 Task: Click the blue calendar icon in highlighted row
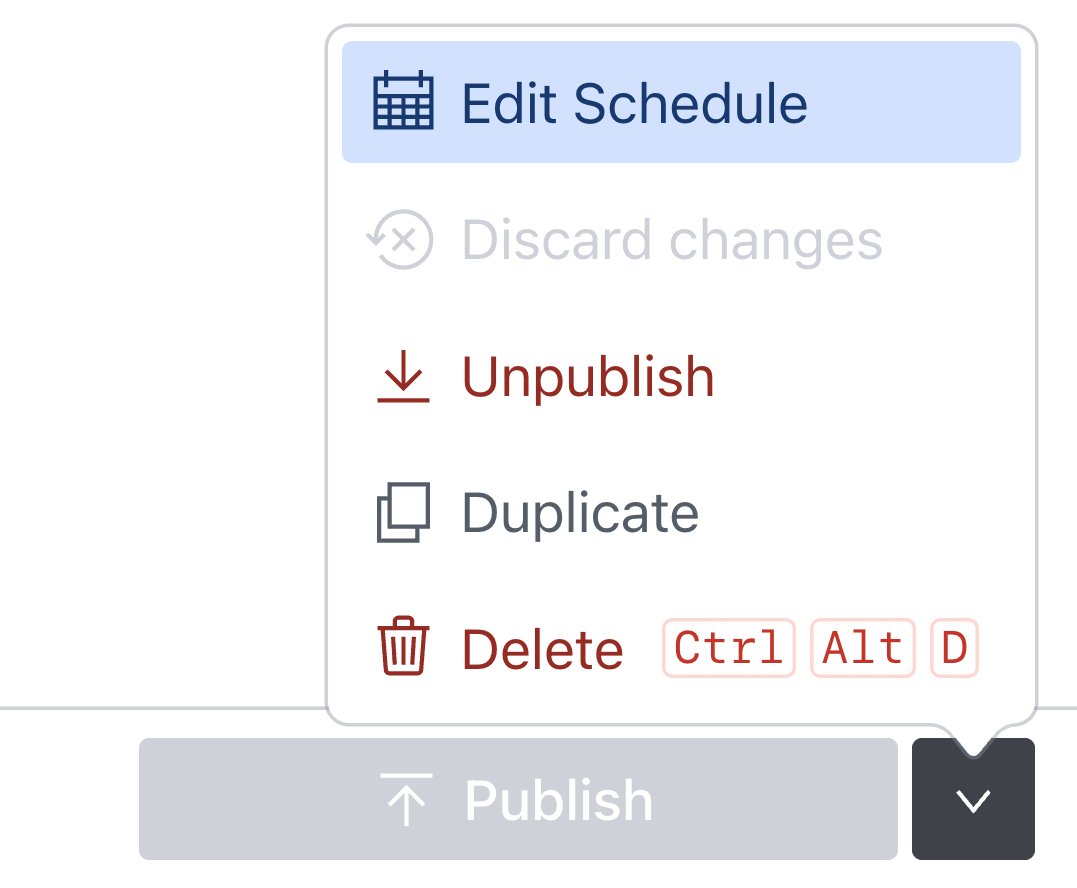click(405, 101)
